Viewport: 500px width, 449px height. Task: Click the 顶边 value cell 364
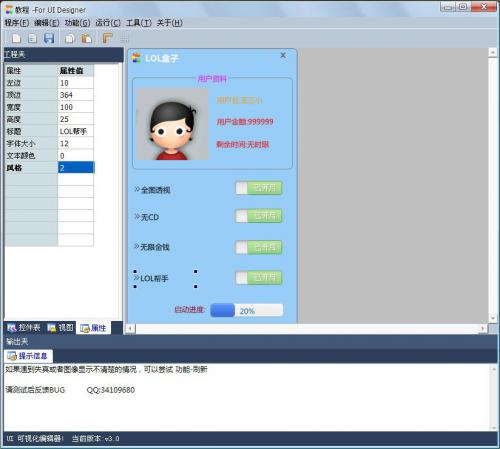[76, 95]
